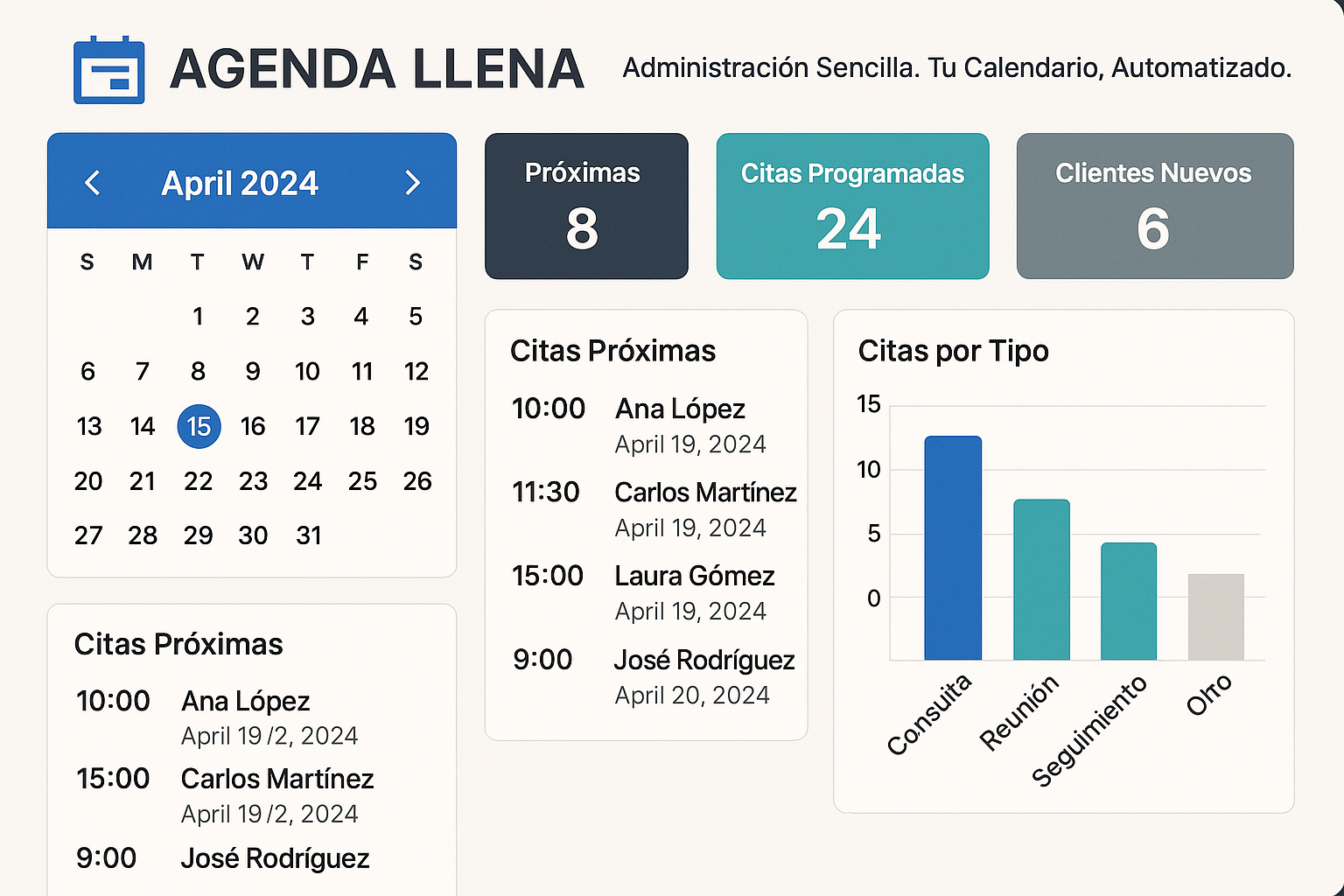Select the highlighted day 15 in calendar
Viewport: 1344px width, 896px height.
tap(199, 427)
